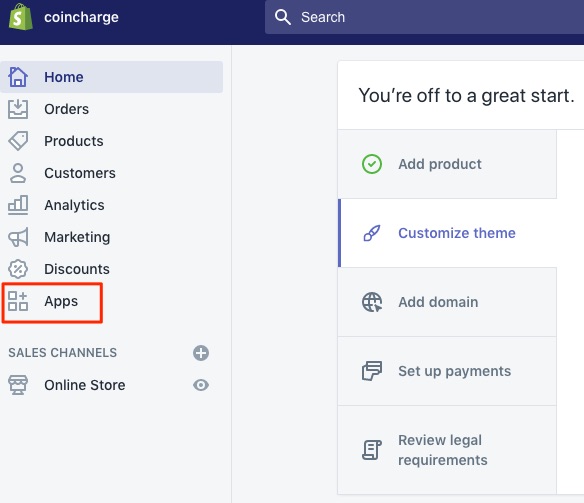Select Review legal requirements step
Viewport: 584px width, 503px height.
pos(447,450)
